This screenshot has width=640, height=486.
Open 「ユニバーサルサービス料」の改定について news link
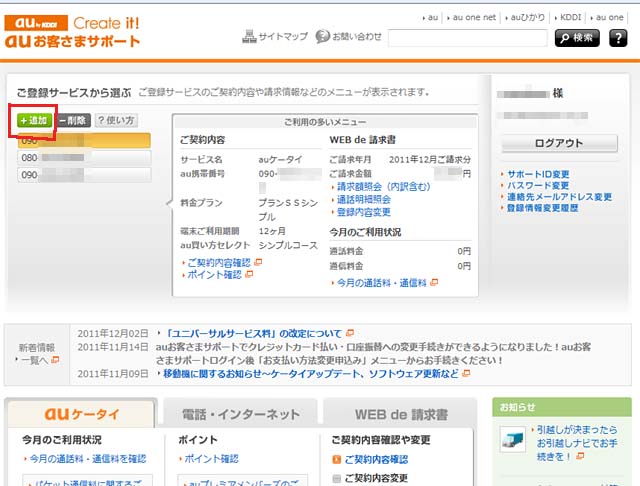click(253, 333)
